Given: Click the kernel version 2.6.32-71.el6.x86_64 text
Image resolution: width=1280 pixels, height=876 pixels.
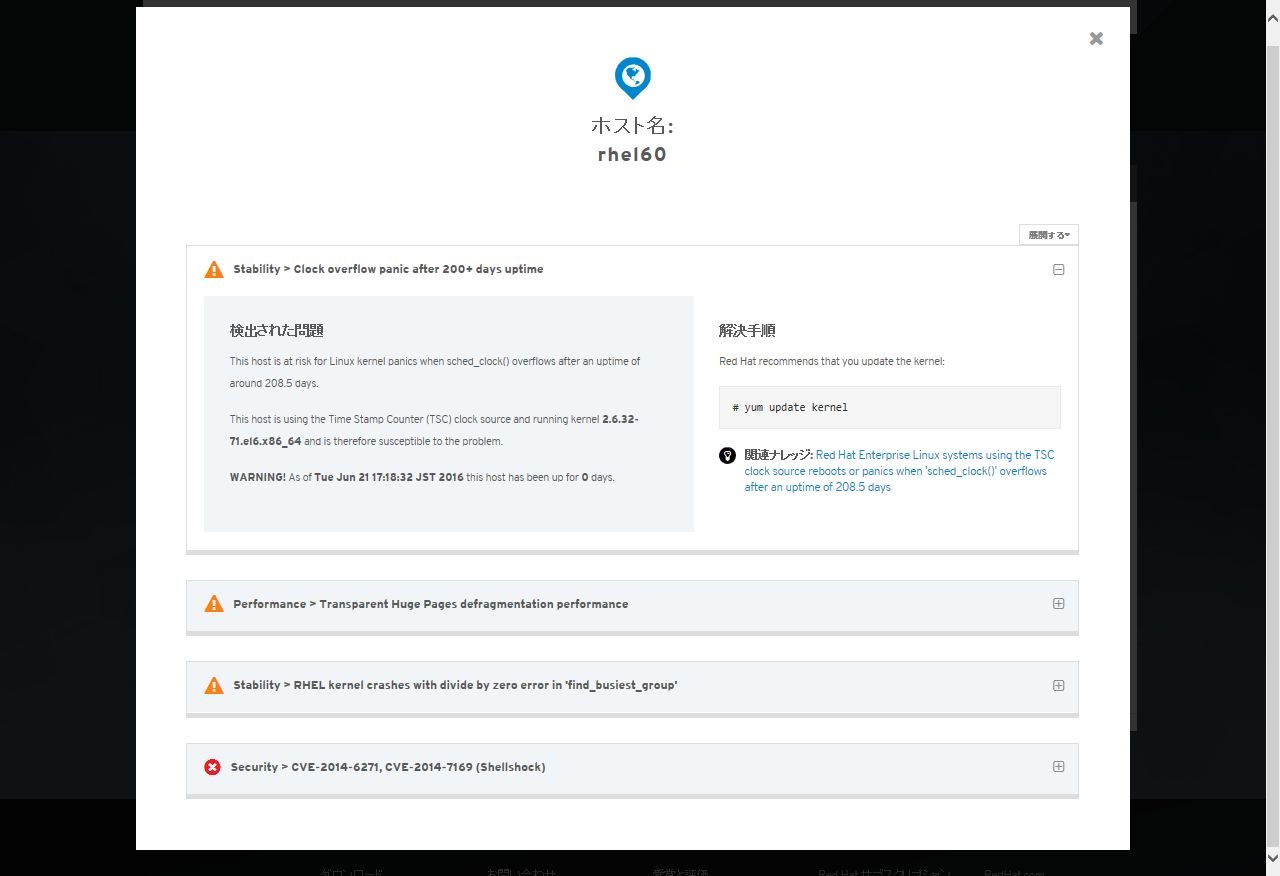Looking at the screenshot, I should 434,430.
